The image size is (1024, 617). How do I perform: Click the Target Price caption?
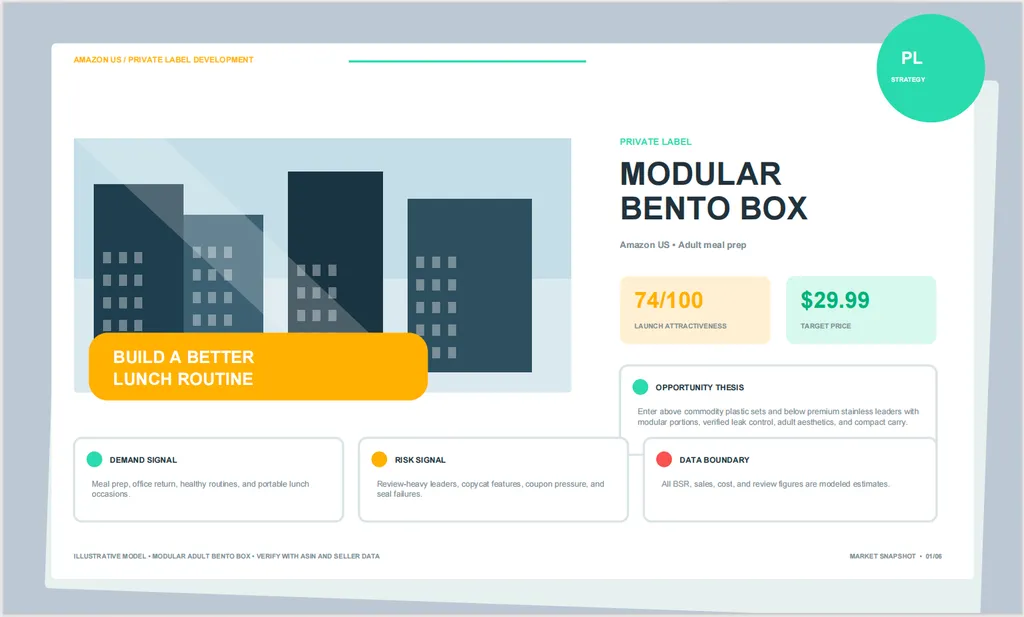825,326
